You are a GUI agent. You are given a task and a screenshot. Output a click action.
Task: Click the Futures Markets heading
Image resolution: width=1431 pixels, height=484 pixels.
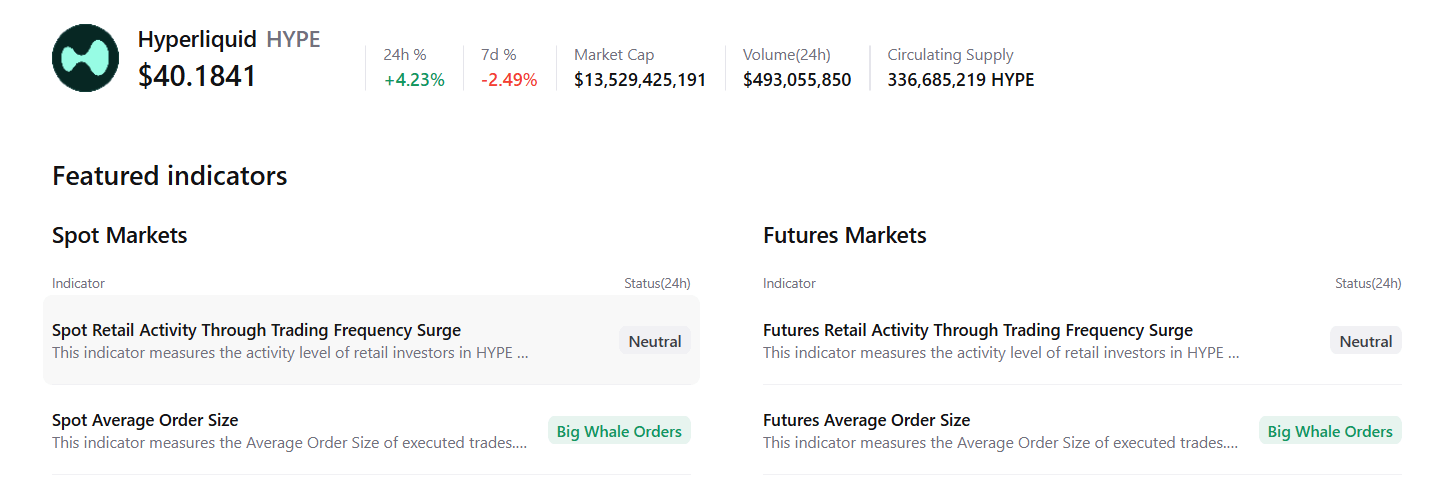click(844, 236)
